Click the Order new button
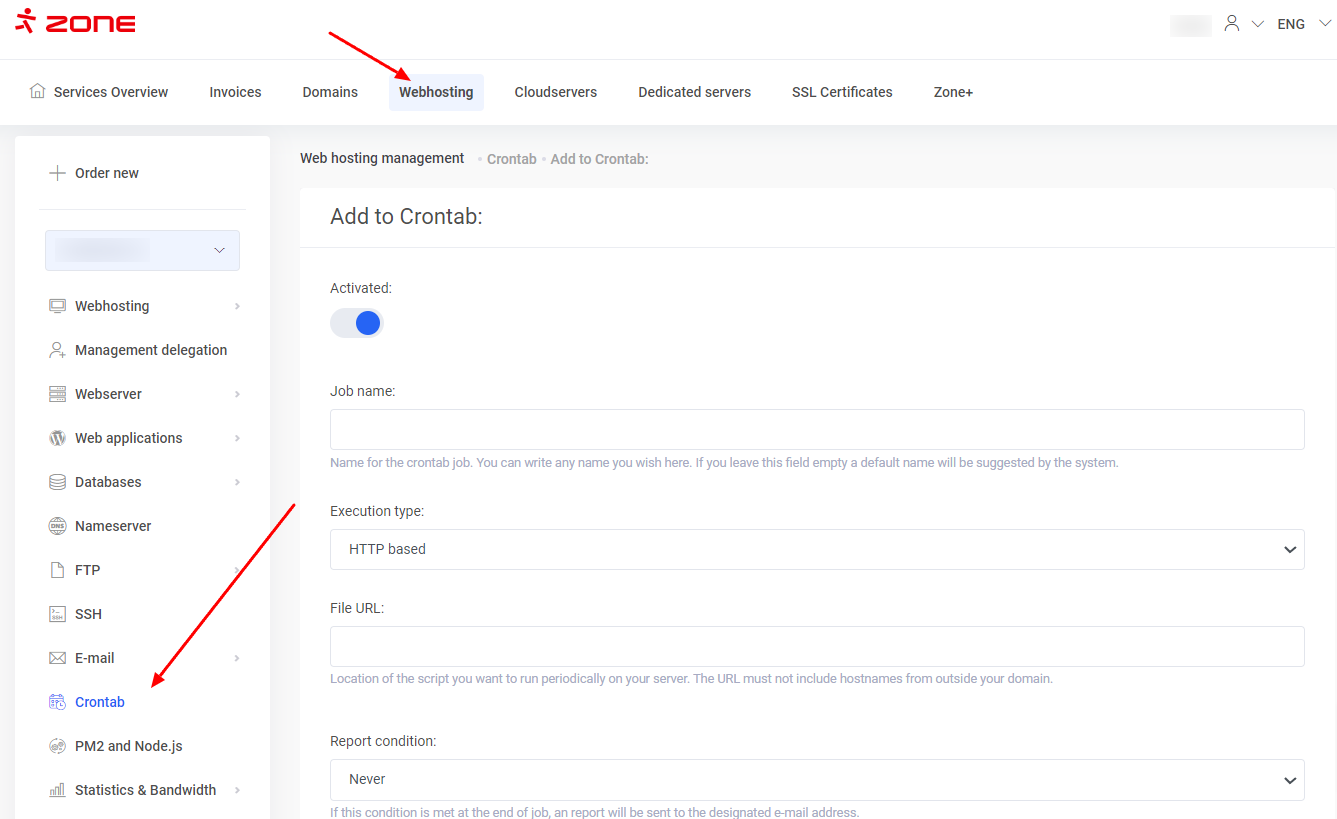The width and height of the screenshot is (1337, 819). [x=95, y=173]
